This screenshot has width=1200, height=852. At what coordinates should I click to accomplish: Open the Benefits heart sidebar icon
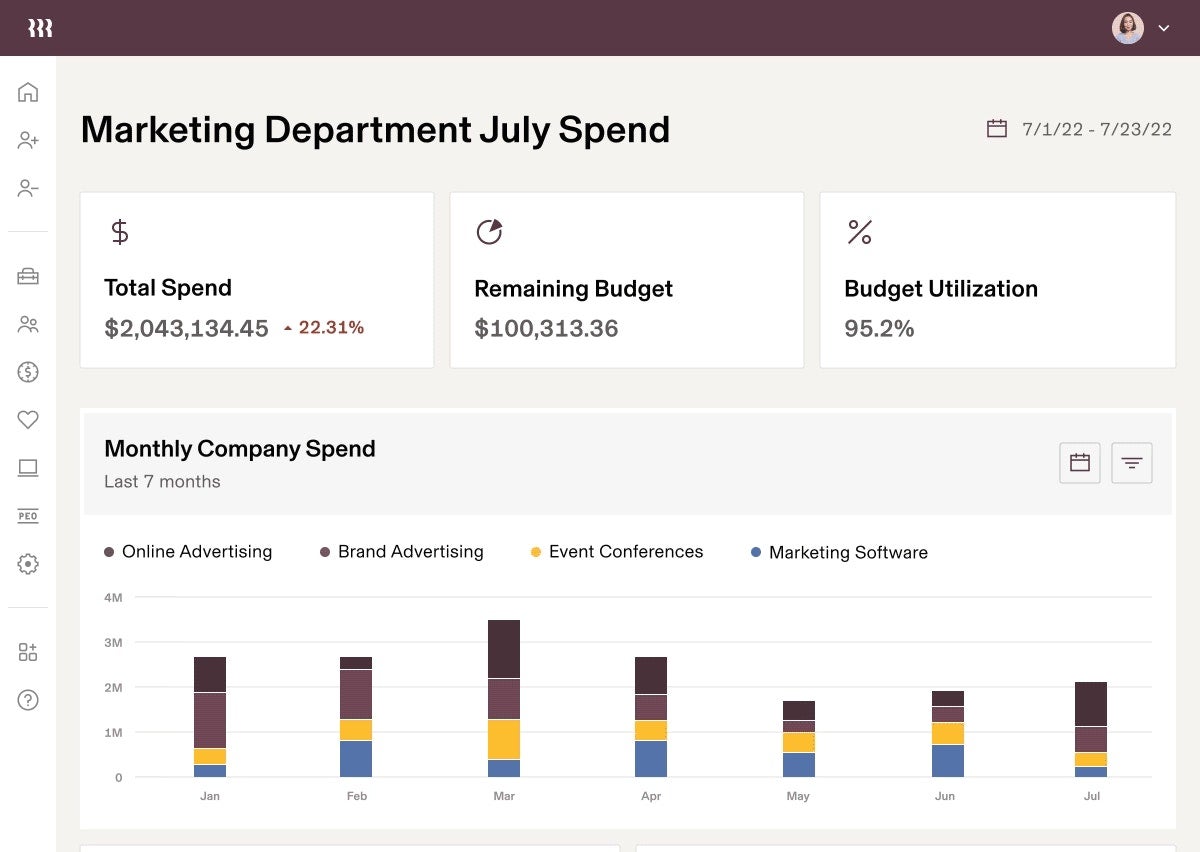tap(28, 420)
